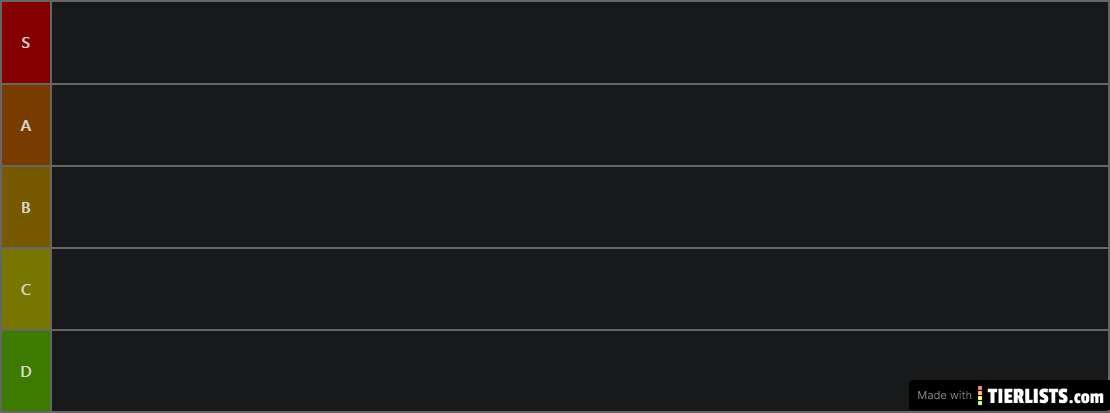Click the red S tier label
This screenshot has height=413, width=1110.
pyautogui.click(x=26, y=43)
